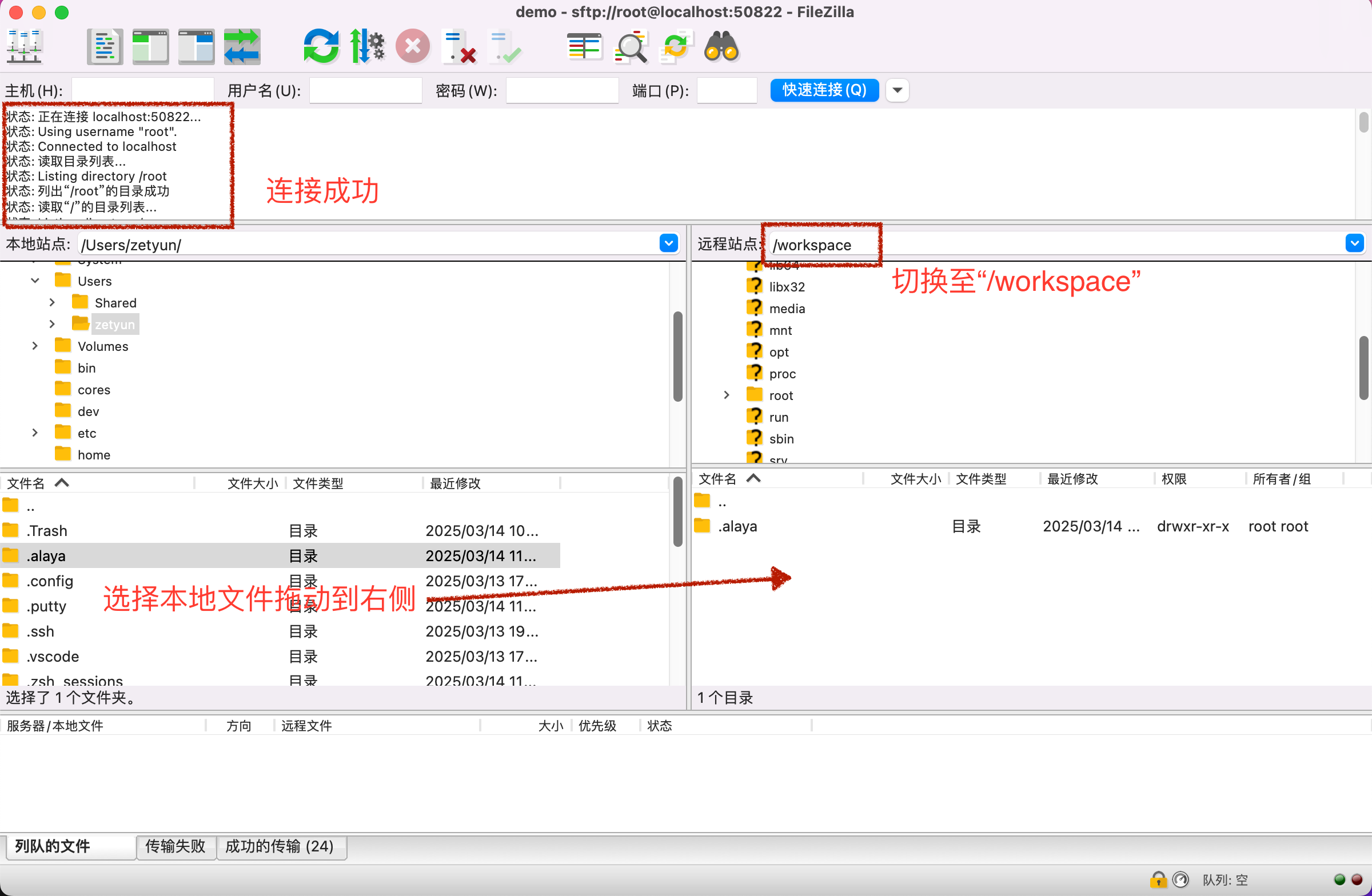Open the Site Manager icon
The image size is (1372, 896).
pyautogui.click(x=24, y=46)
